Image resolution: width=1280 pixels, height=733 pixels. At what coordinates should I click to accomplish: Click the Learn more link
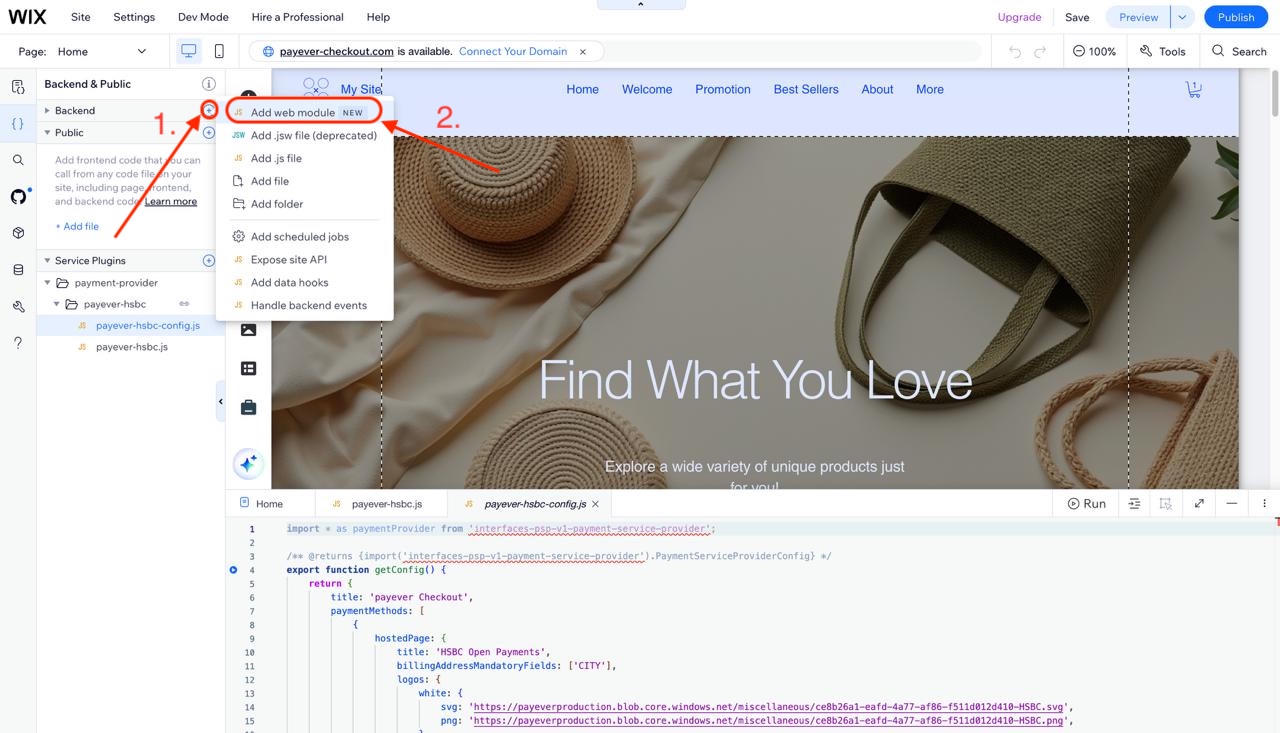click(171, 201)
